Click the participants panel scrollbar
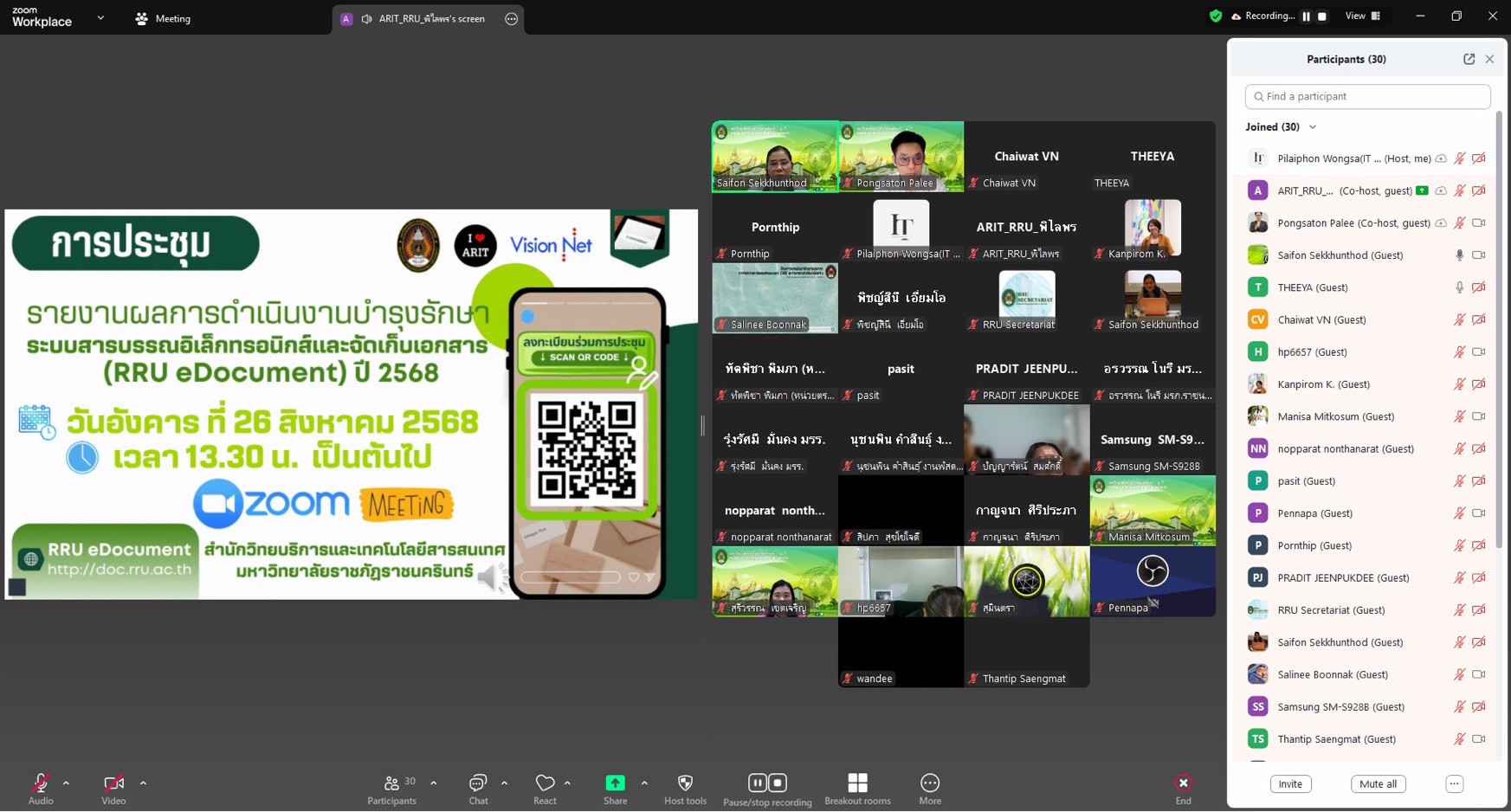Viewport: 1511px width, 812px height. tap(1498, 329)
